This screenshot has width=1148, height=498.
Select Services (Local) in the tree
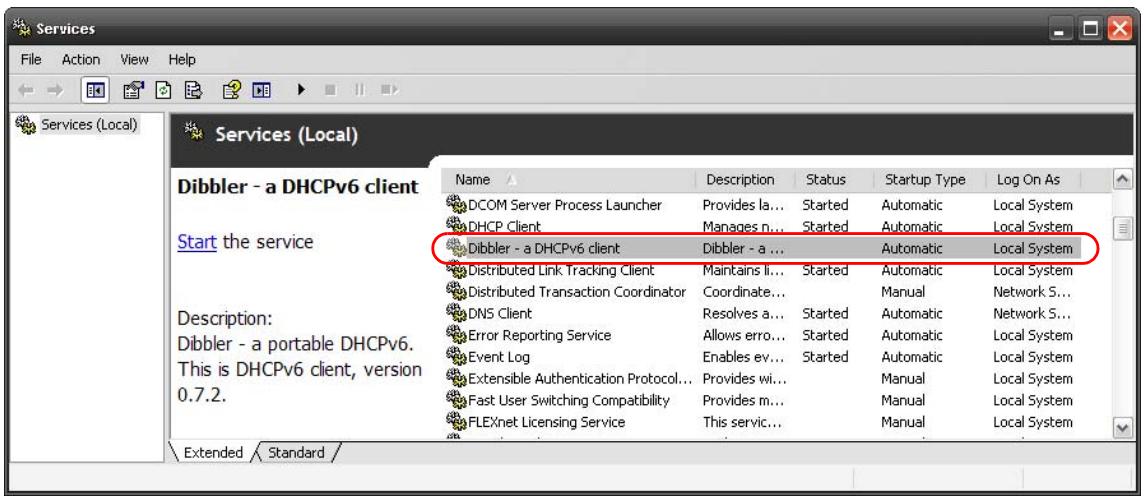click(89, 124)
